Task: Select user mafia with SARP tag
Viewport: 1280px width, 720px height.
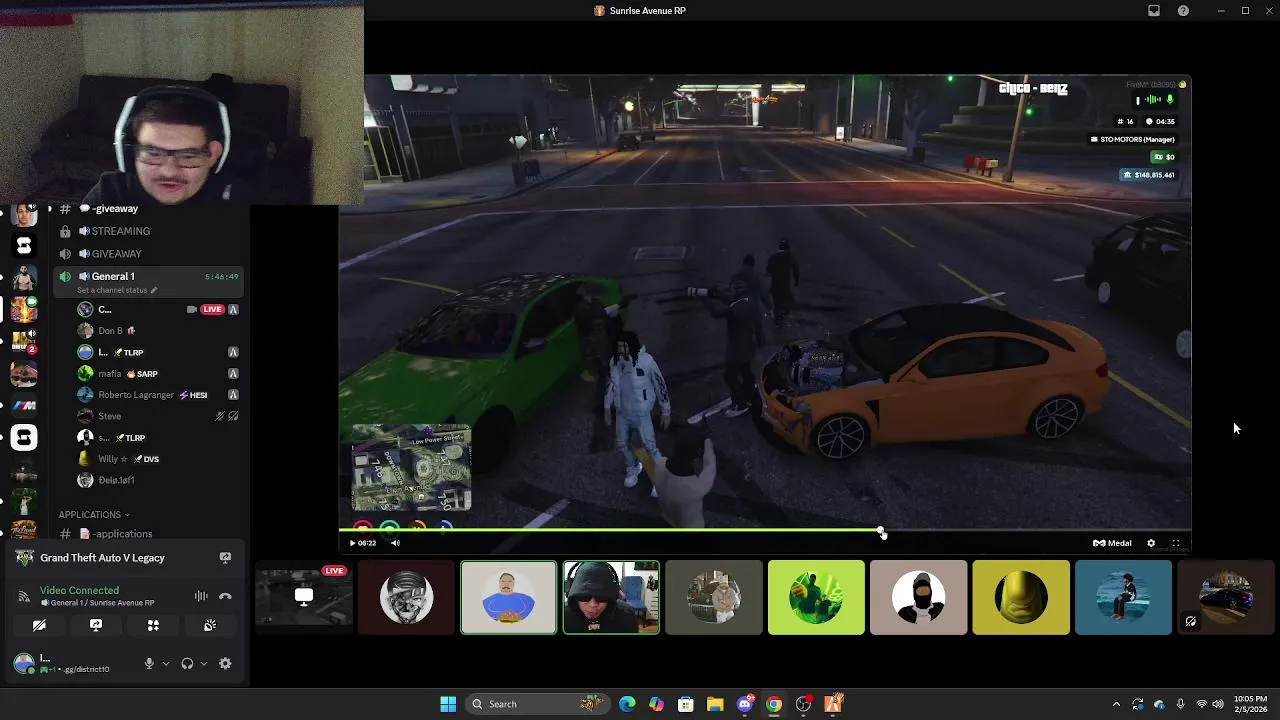Action: coord(160,373)
